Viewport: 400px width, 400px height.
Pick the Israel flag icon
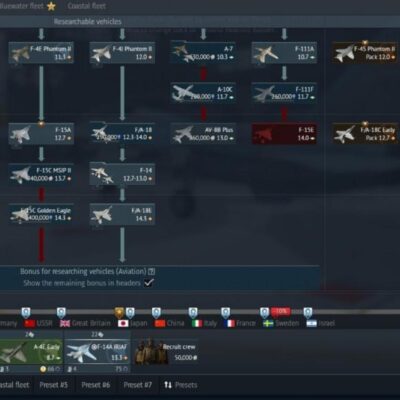coord(312,323)
